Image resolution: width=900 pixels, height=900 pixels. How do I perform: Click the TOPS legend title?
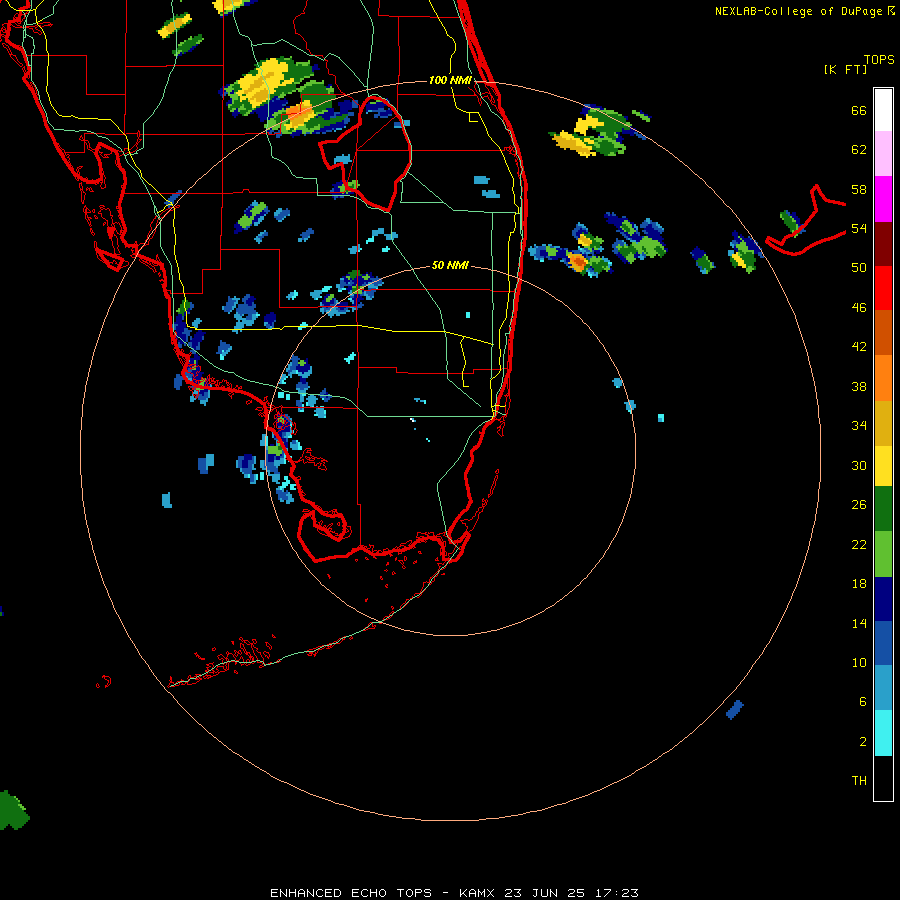879,60
